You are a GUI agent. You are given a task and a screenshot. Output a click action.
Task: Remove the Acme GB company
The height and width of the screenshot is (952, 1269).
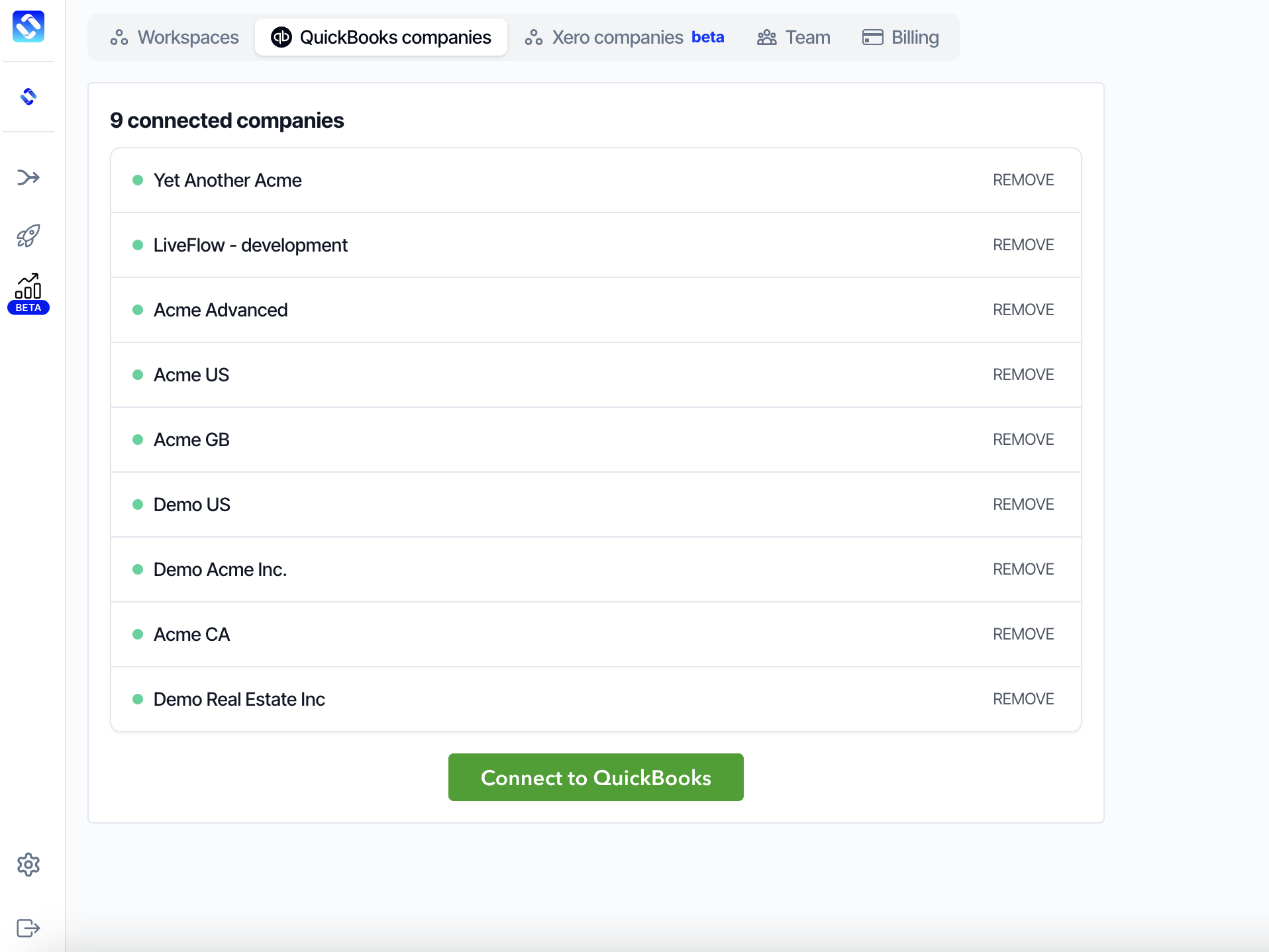tap(1023, 440)
